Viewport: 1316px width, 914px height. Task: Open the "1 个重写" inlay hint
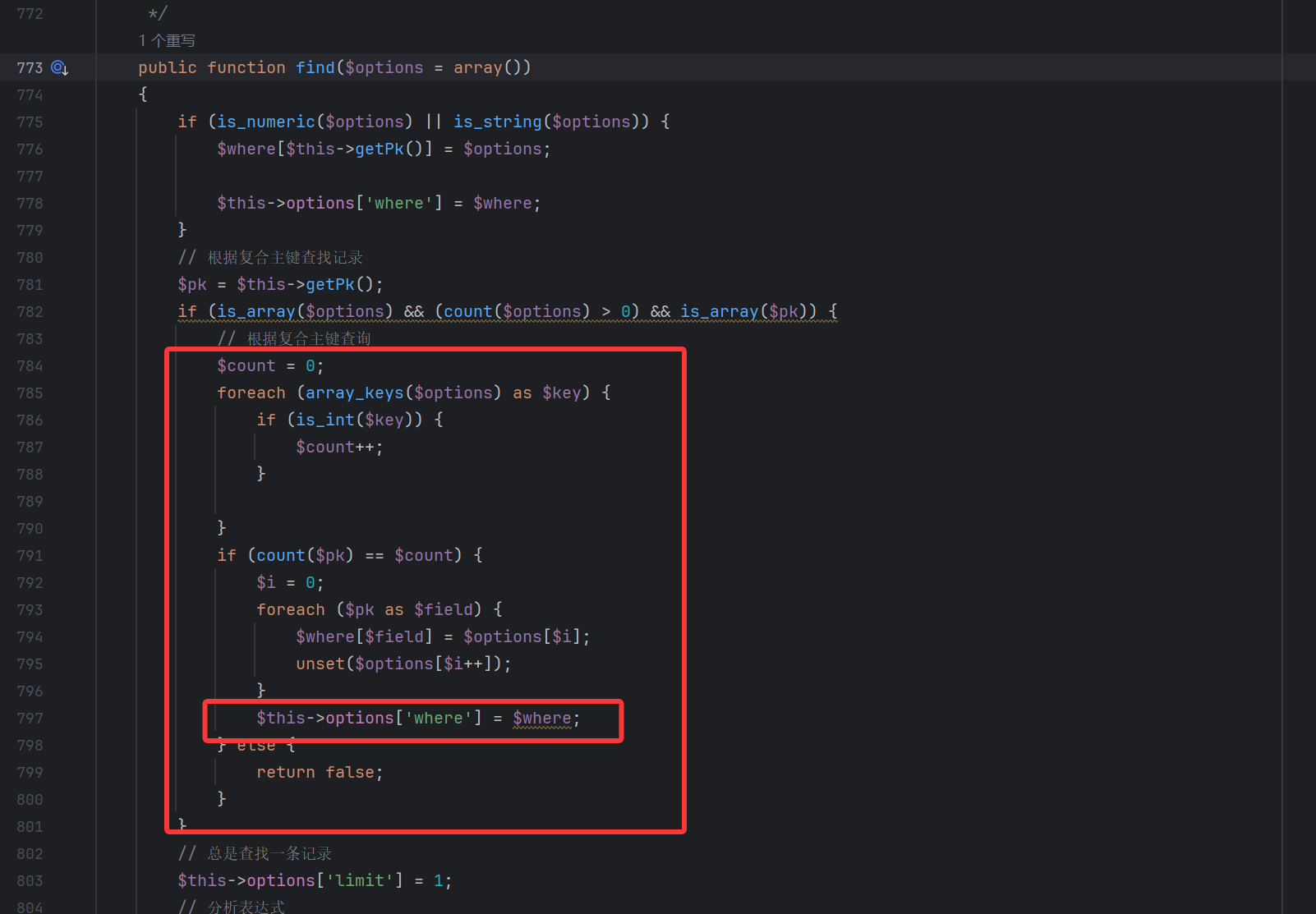[x=167, y=41]
